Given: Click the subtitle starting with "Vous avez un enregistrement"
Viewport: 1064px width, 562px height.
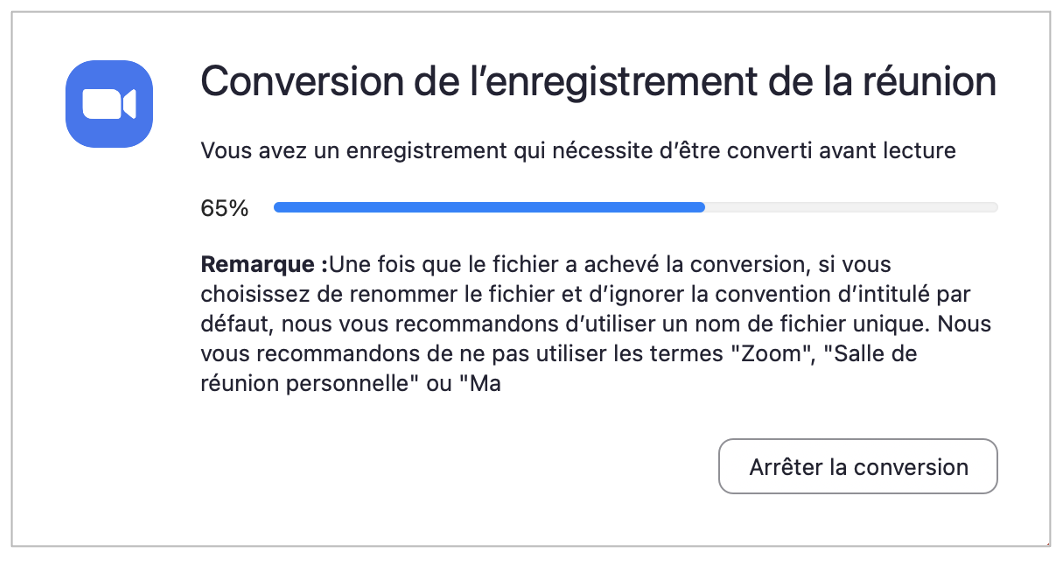Looking at the screenshot, I should tap(578, 152).
